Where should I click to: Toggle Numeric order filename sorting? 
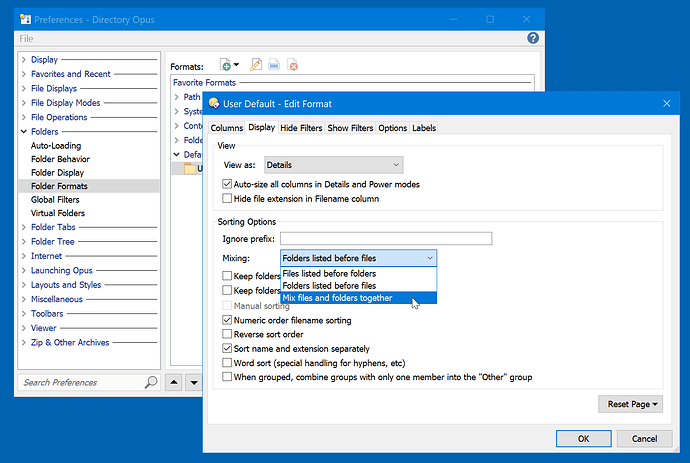pyautogui.click(x=227, y=320)
